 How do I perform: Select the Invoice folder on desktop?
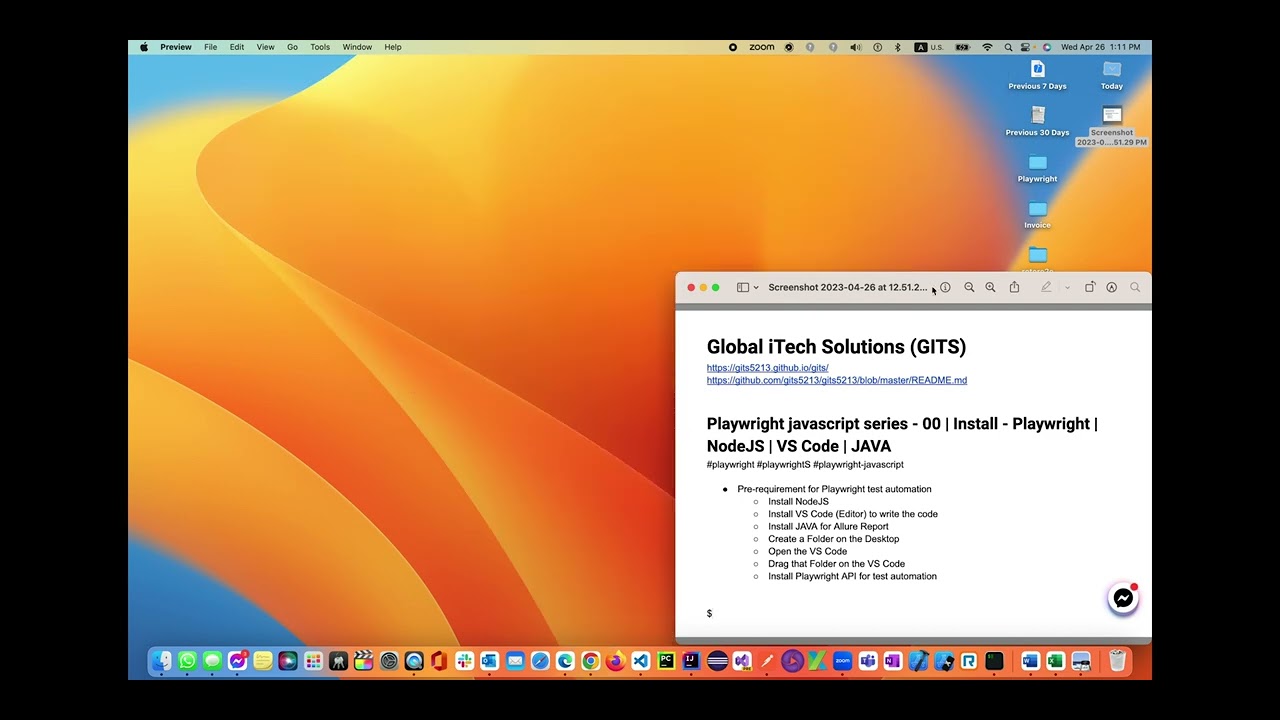coord(1037,213)
